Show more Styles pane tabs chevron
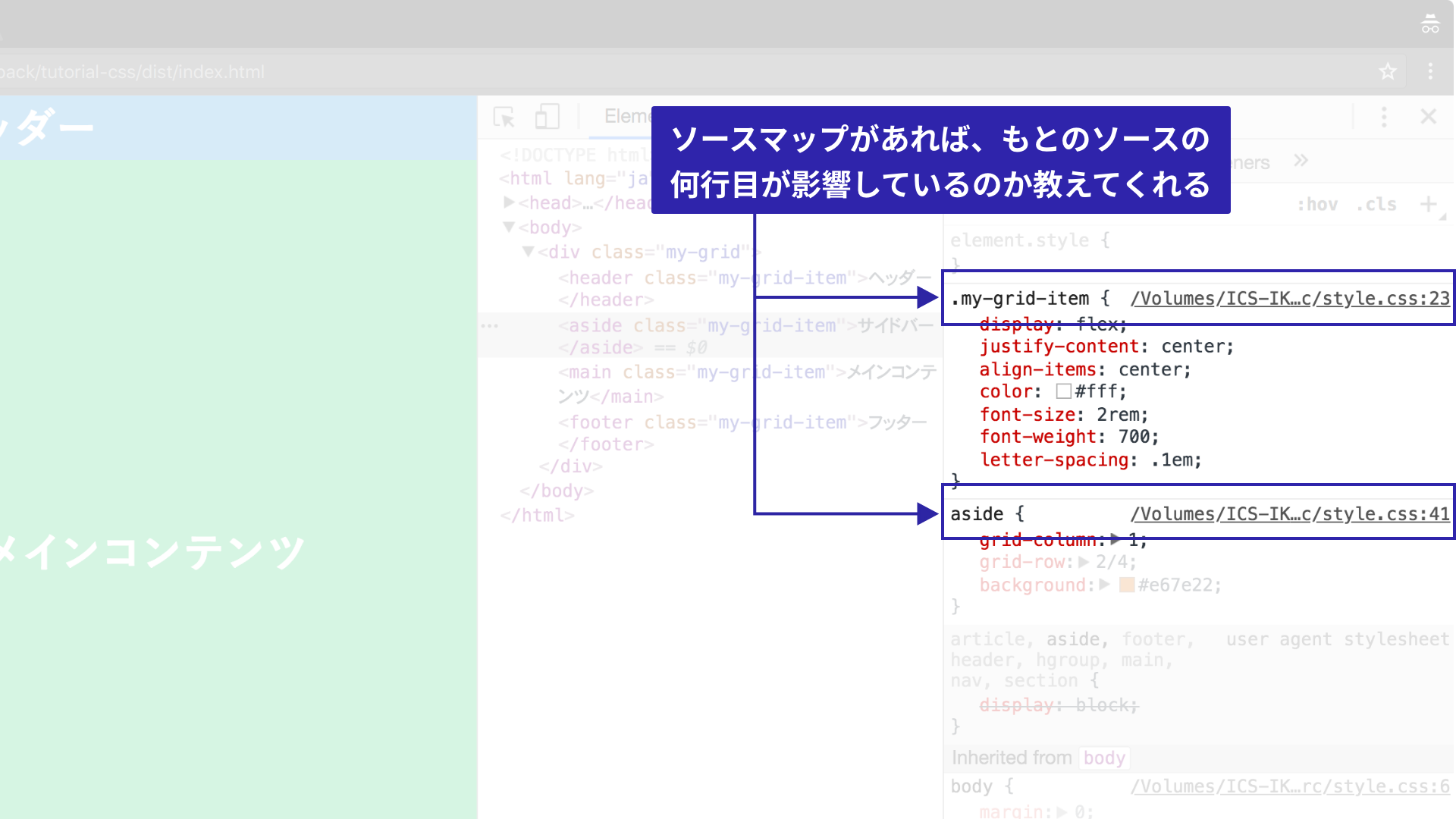The height and width of the screenshot is (819, 1456). pyautogui.click(x=1301, y=161)
